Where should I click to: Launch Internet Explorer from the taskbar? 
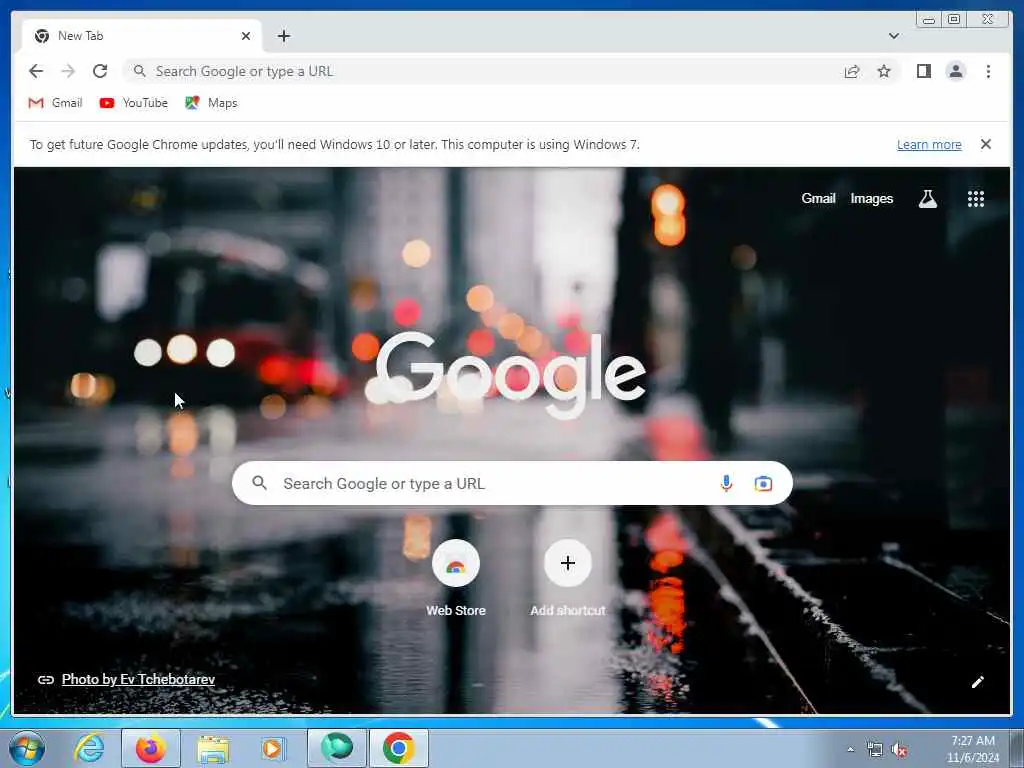(89, 748)
